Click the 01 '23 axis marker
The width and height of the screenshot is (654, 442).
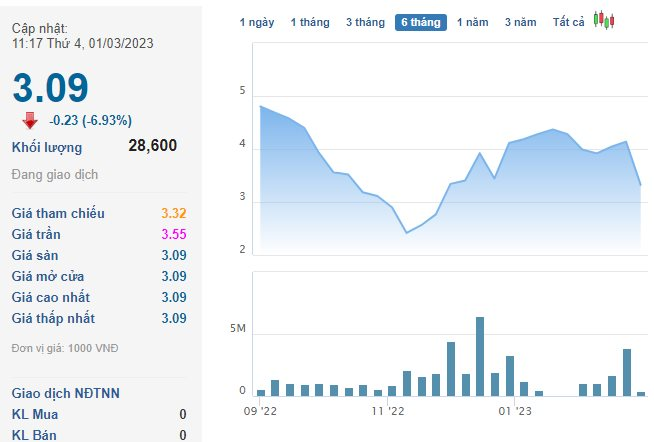pyautogui.click(x=515, y=411)
